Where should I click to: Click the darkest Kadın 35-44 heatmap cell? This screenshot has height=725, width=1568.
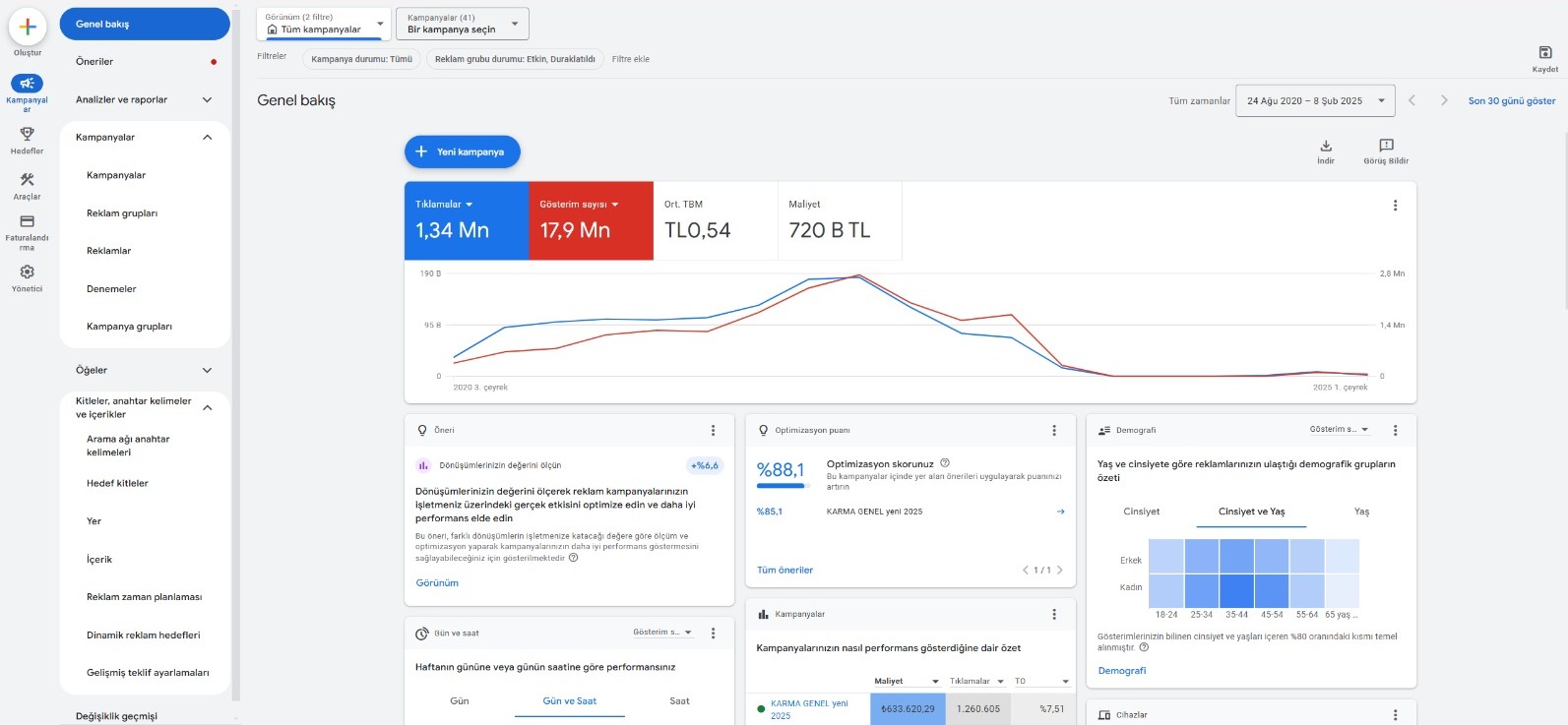(1236, 590)
